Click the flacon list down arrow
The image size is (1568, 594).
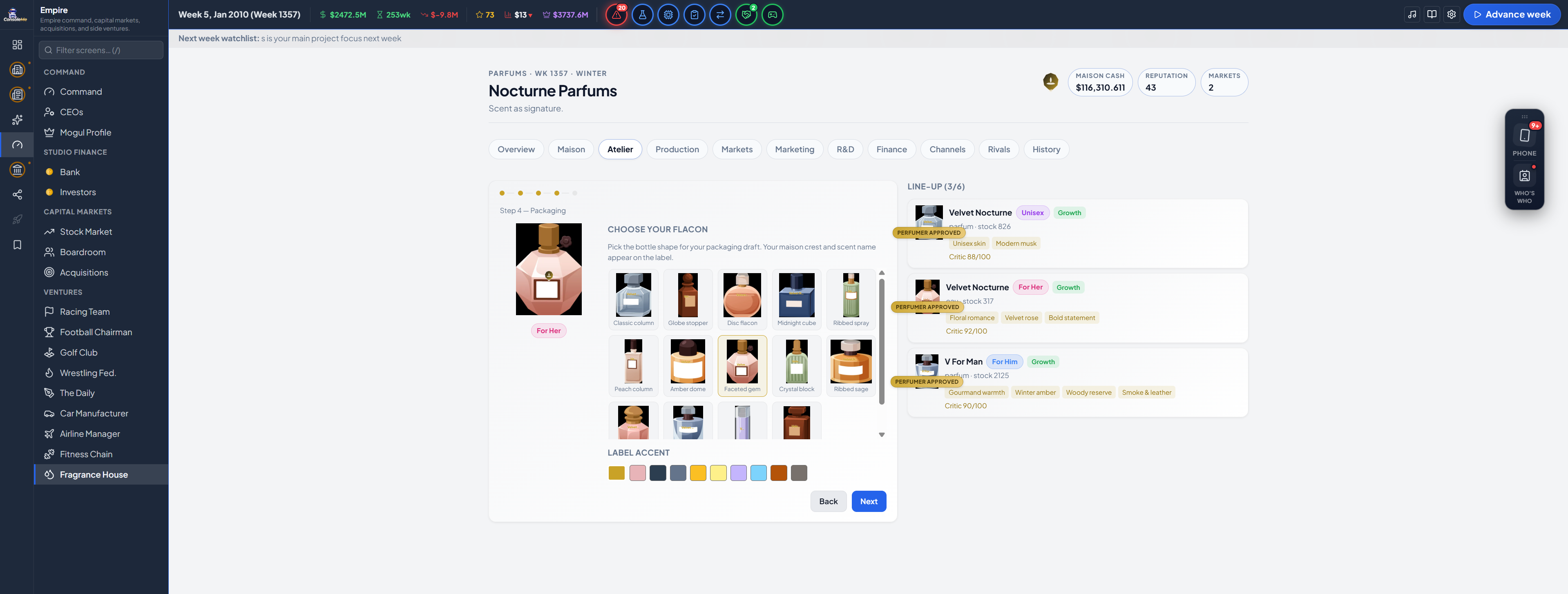tap(881, 435)
